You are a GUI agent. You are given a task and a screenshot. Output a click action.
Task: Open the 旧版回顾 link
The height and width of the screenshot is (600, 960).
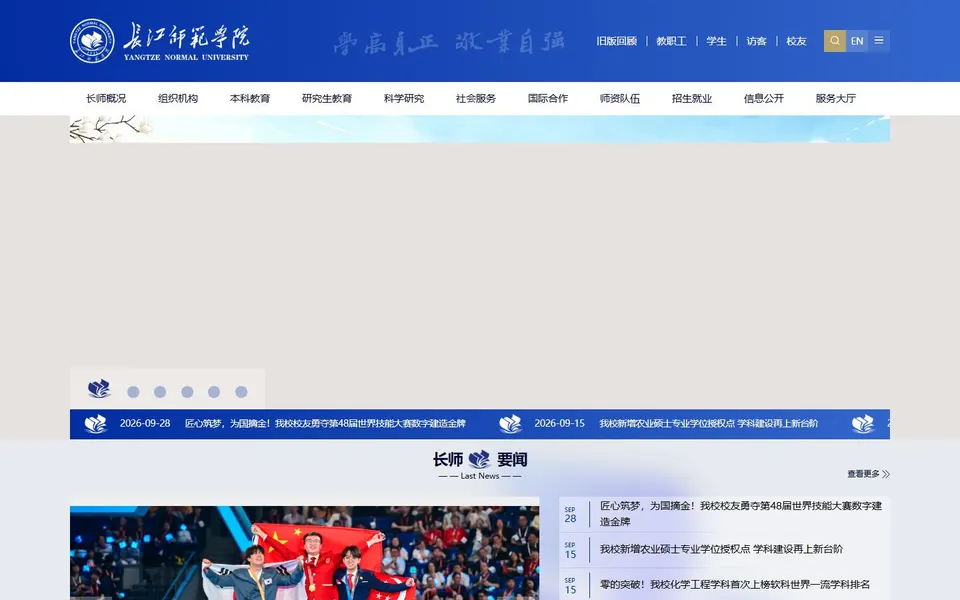point(617,41)
